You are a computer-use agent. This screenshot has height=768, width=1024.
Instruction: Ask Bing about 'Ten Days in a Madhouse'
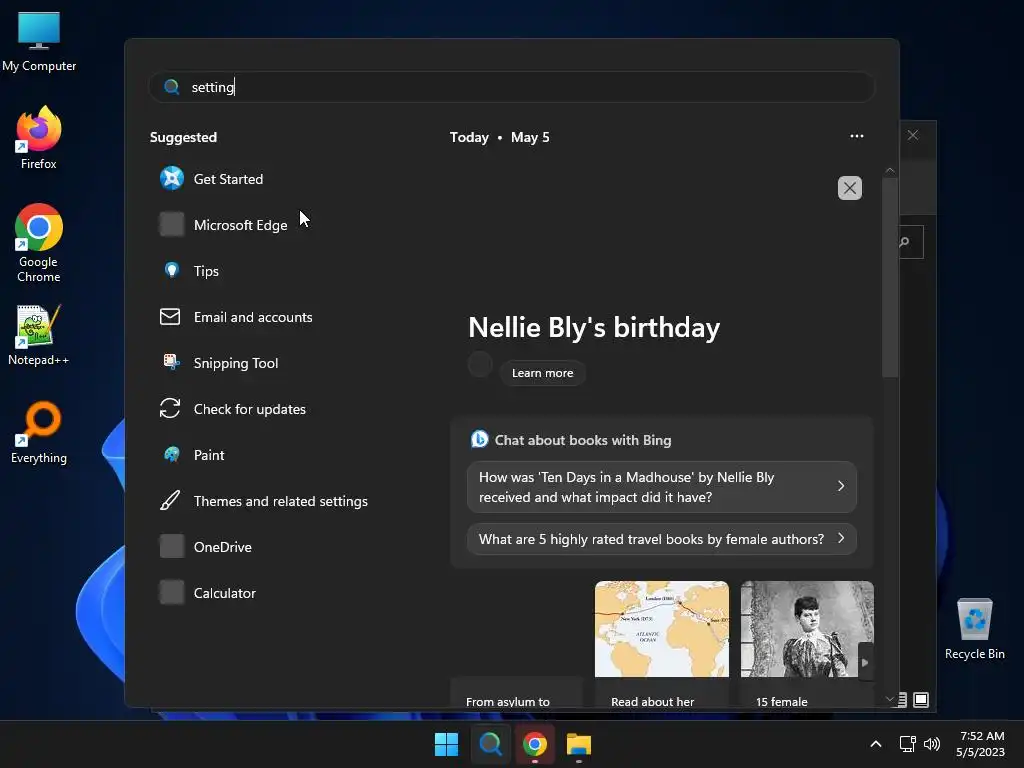(x=662, y=487)
